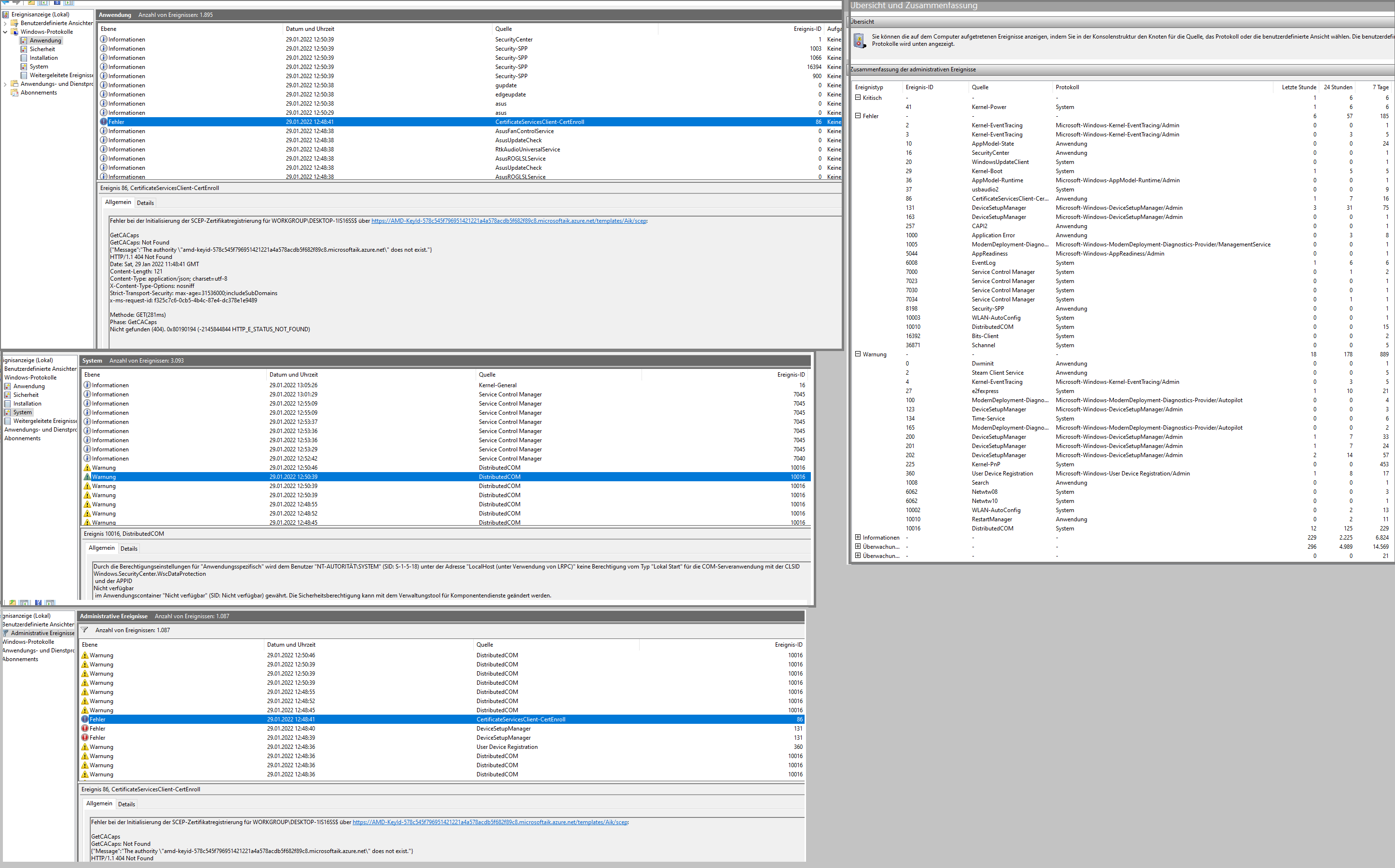
Task: Collapse the Warnung group in the summary
Action: click(x=858, y=354)
